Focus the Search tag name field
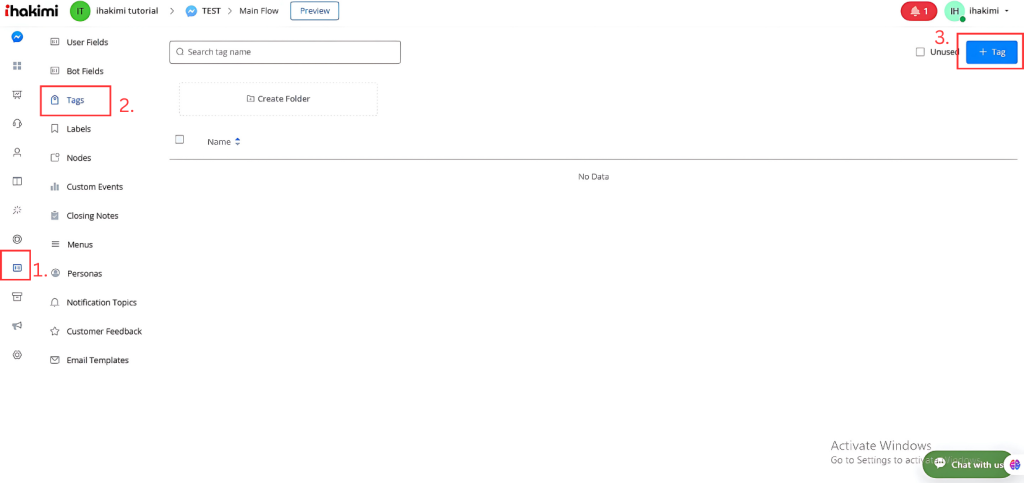The height and width of the screenshot is (483, 1024). [285, 52]
